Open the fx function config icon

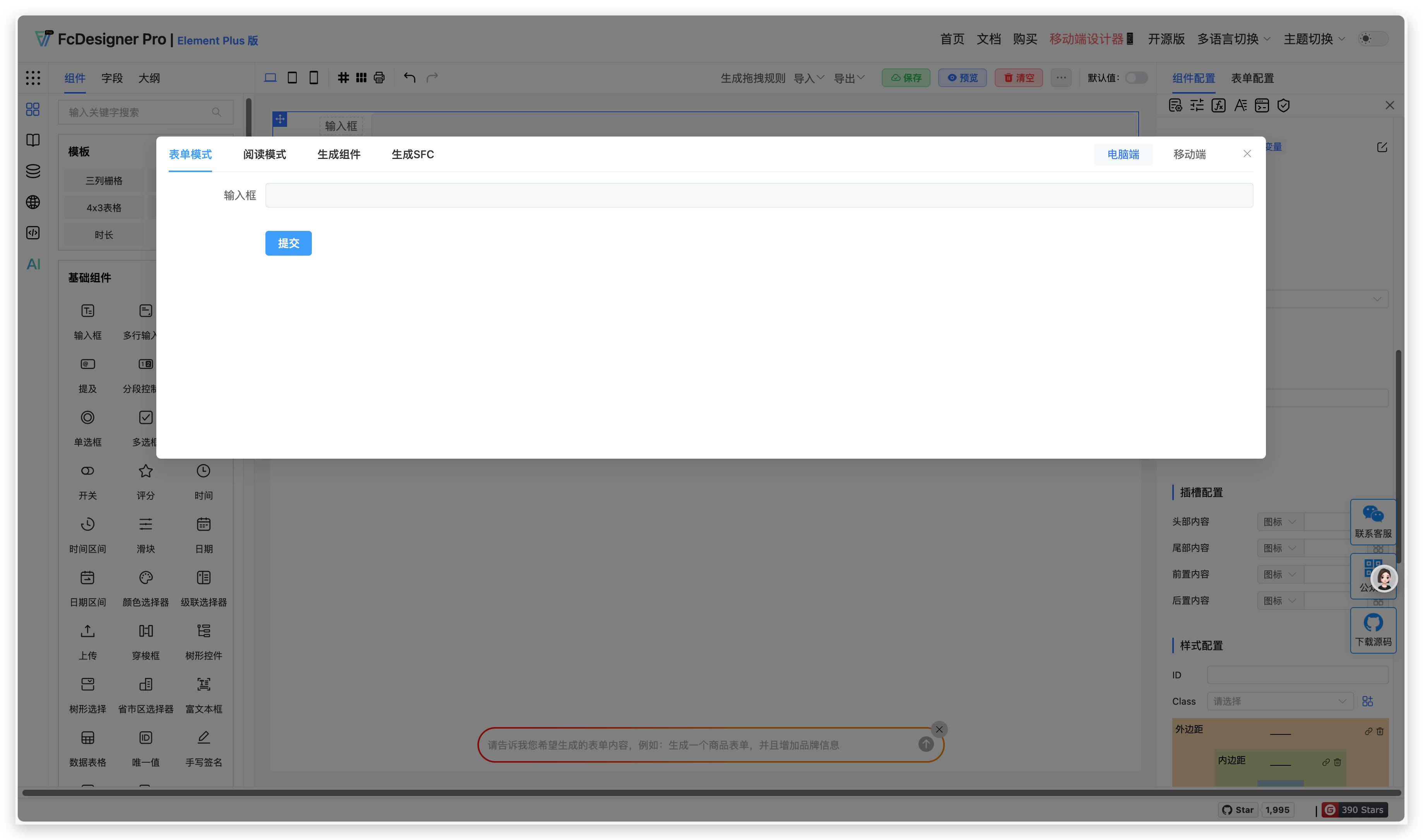pos(1219,105)
